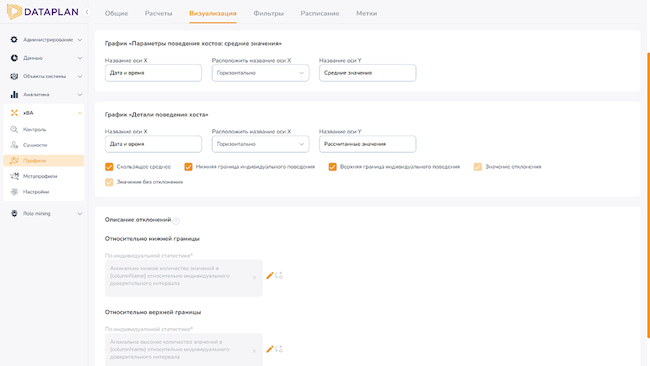Clear the lower boundary description with X
This screenshot has height=366, width=650.
coord(254,278)
